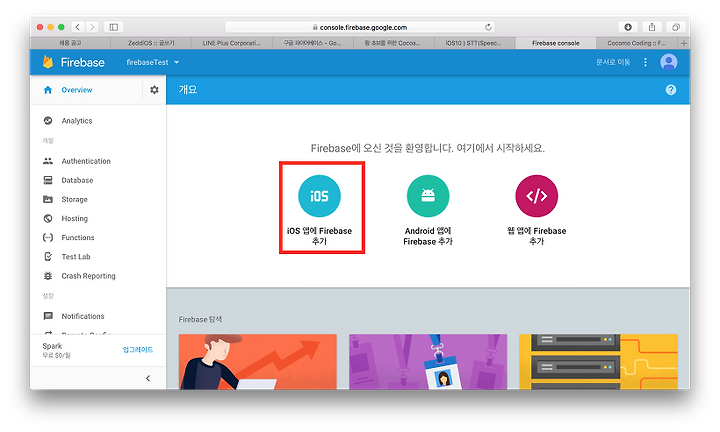Viewport: 720px width, 432px height.
Task: Open the orange analytics growth card
Action: point(258,362)
